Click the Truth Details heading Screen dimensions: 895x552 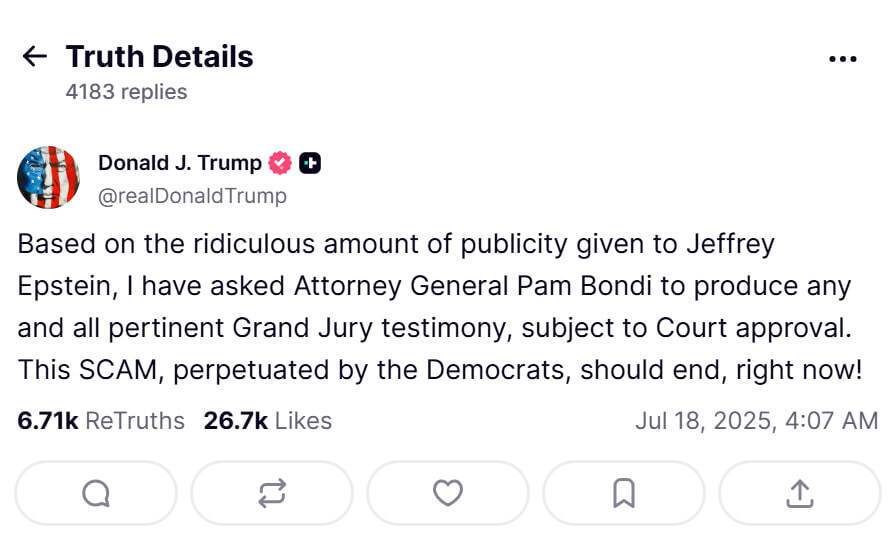tap(159, 57)
